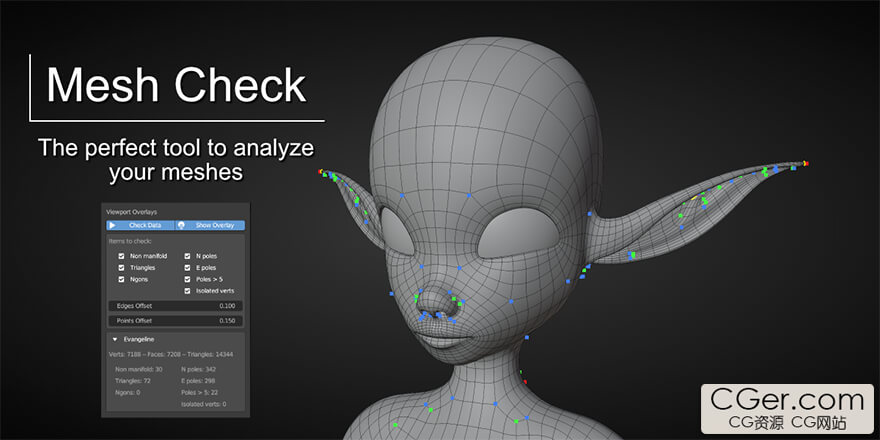The width and height of the screenshot is (880, 440).
Task: Uncheck the Triangles checkbox
Action: [x=122, y=268]
